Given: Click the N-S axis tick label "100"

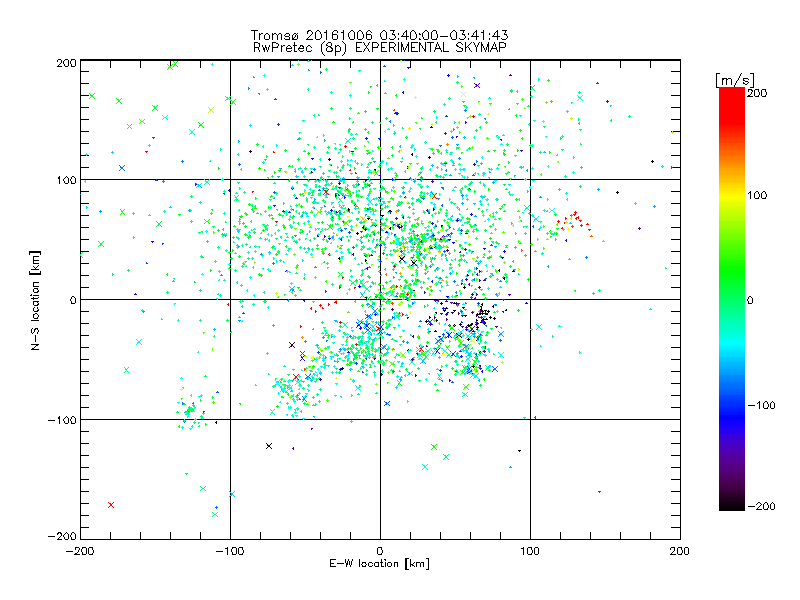Looking at the screenshot, I should click(x=66, y=180).
